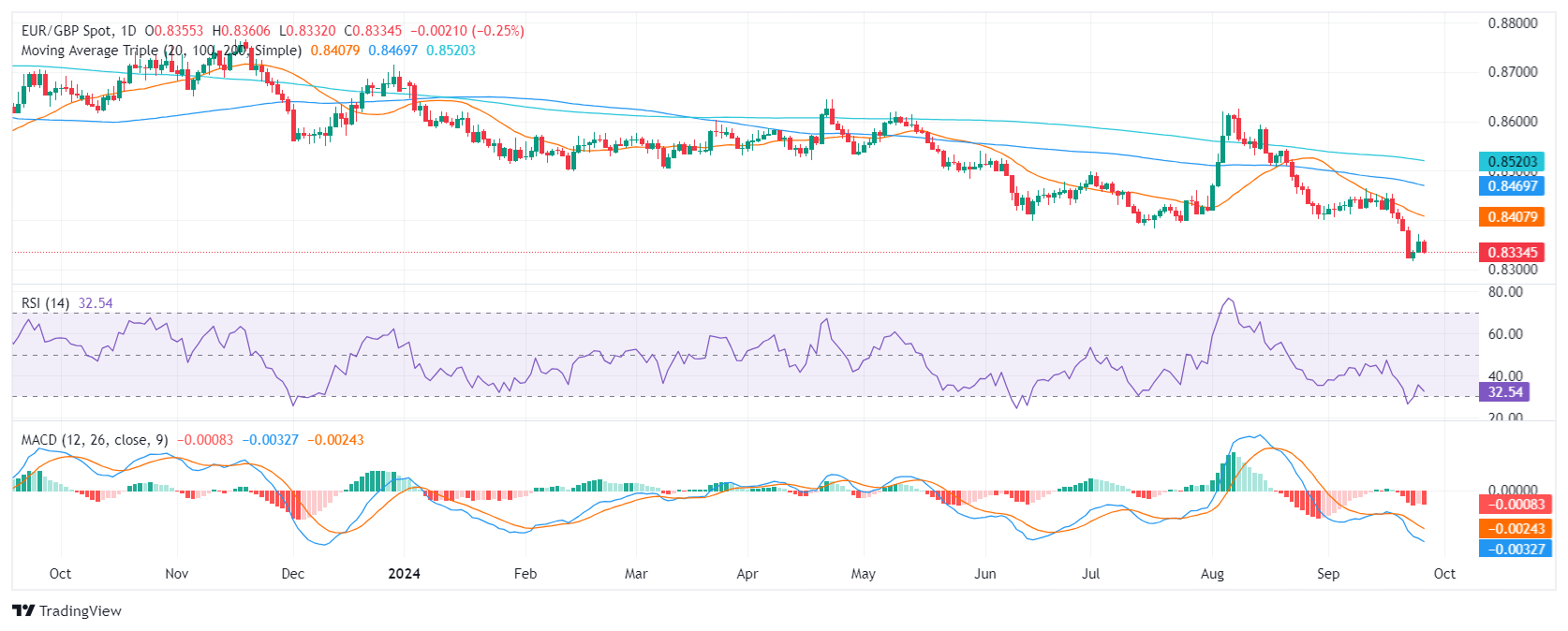Click the orange 0.84079 price axis tag
Viewport: 1568px width, 631px height.
[1512, 217]
